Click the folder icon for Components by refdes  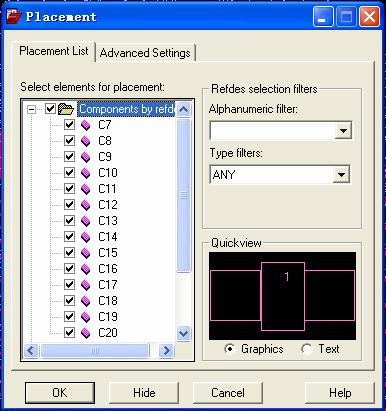click(66, 109)
